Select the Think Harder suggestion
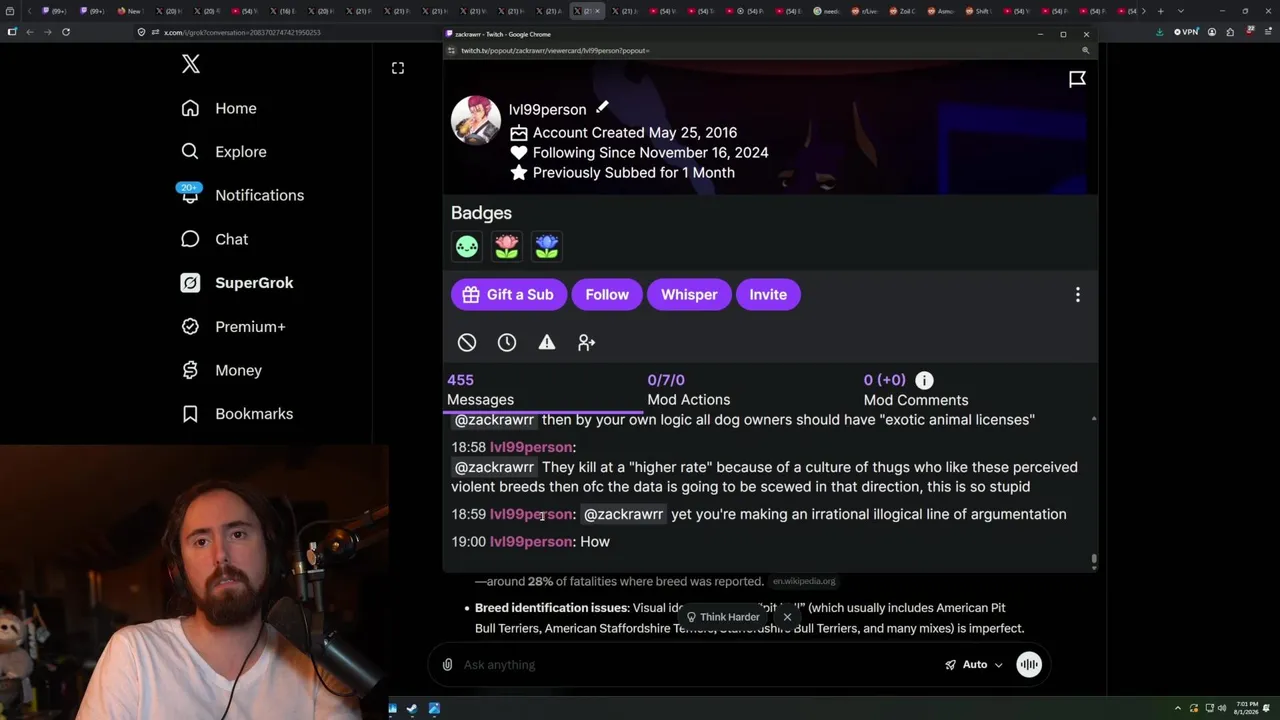Screen dimensions: 1280x720 point(722,617)
